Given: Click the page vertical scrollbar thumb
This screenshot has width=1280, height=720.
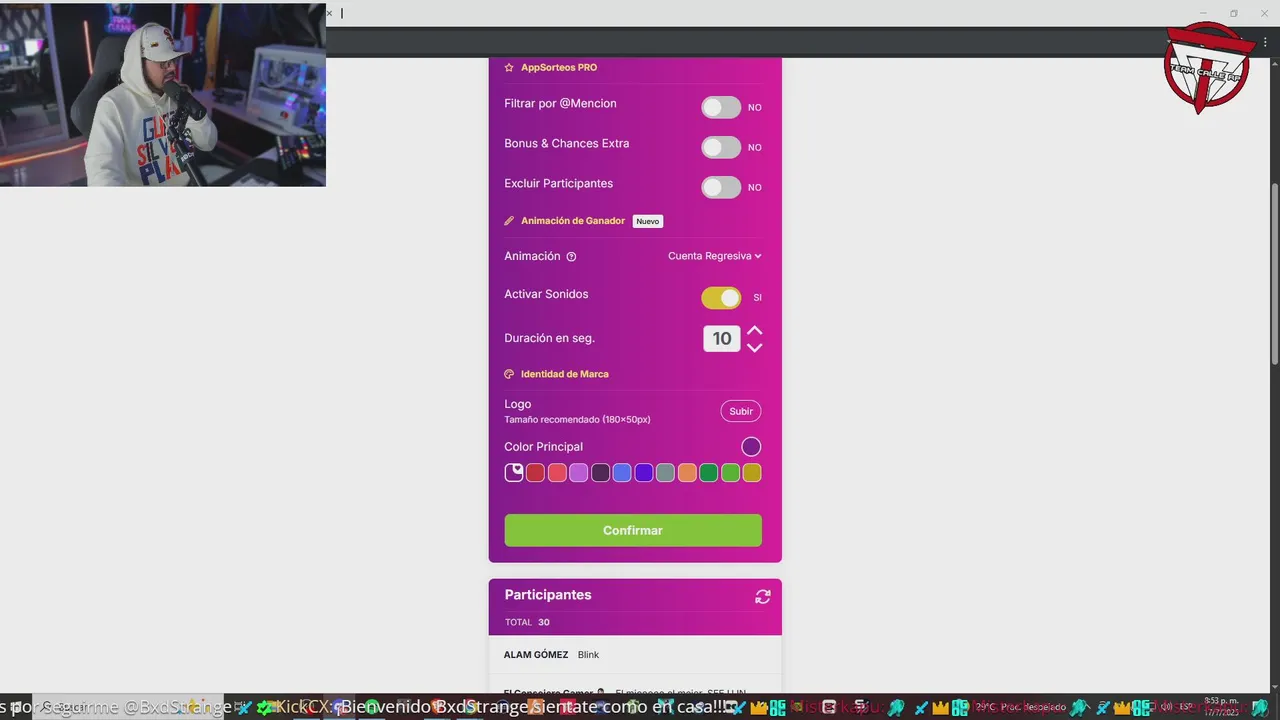Looking at the screenshot, I should coord(1274,274).
